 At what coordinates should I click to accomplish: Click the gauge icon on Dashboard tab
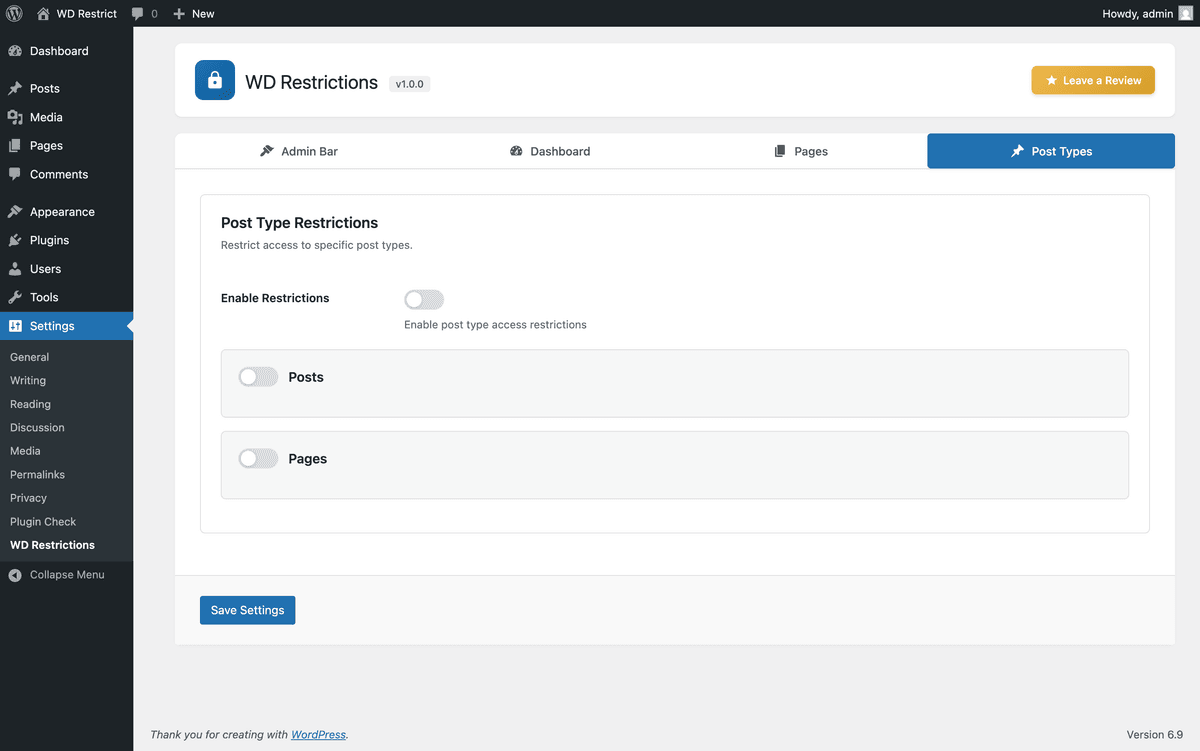(x=516, y=151)
